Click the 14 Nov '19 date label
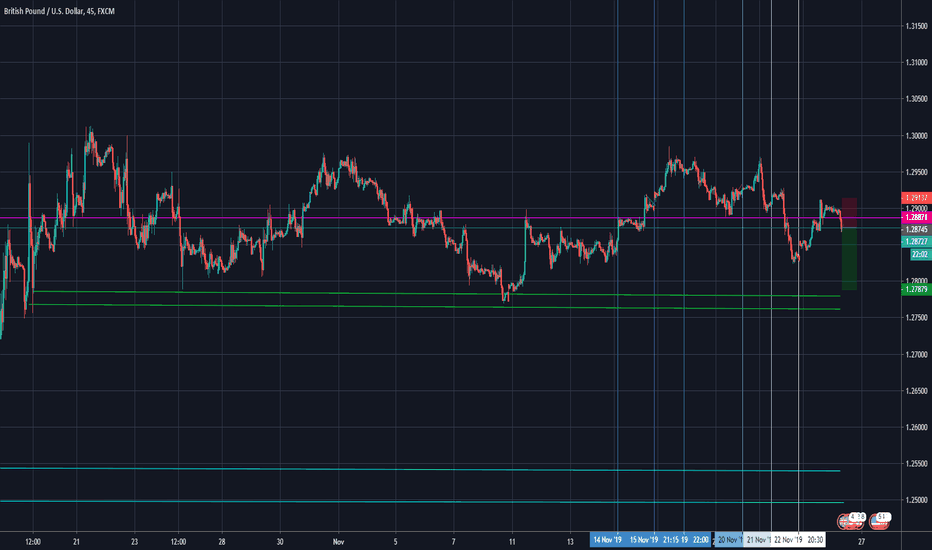This screenshot has height=550, width=932. (x=607, y=540)
